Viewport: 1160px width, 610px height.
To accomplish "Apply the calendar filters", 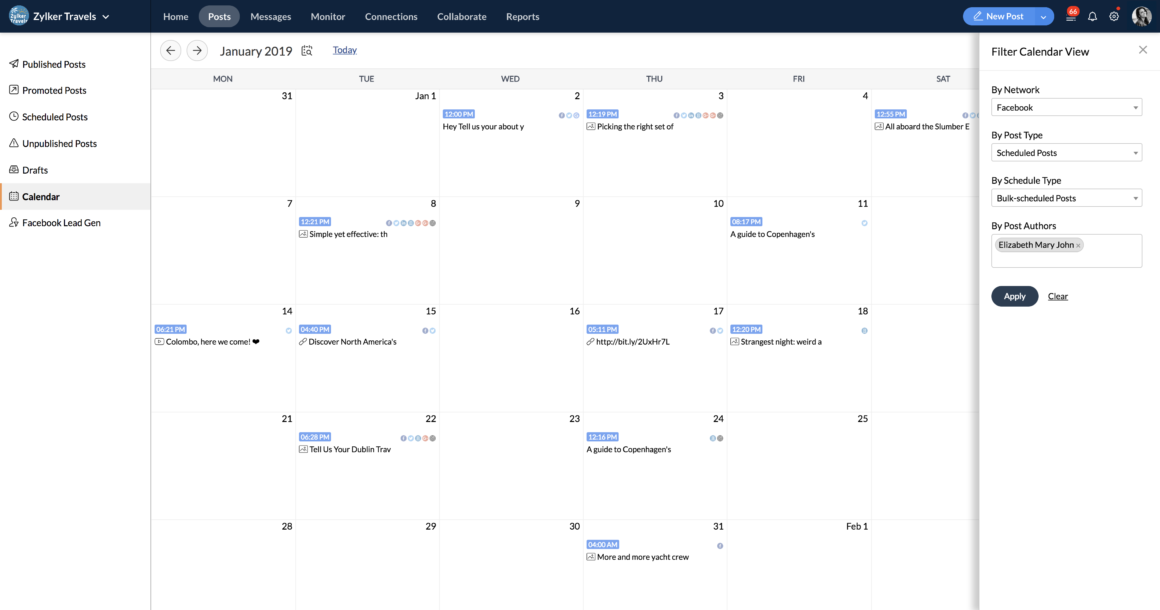I will (x=1014, y=296).
